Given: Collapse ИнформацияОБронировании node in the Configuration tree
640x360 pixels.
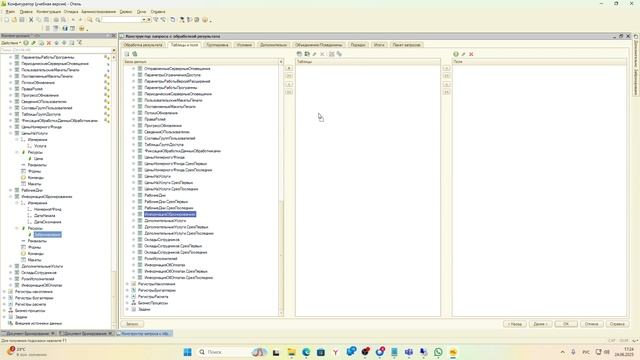Looking at the screenshot, I should (11, 196).
